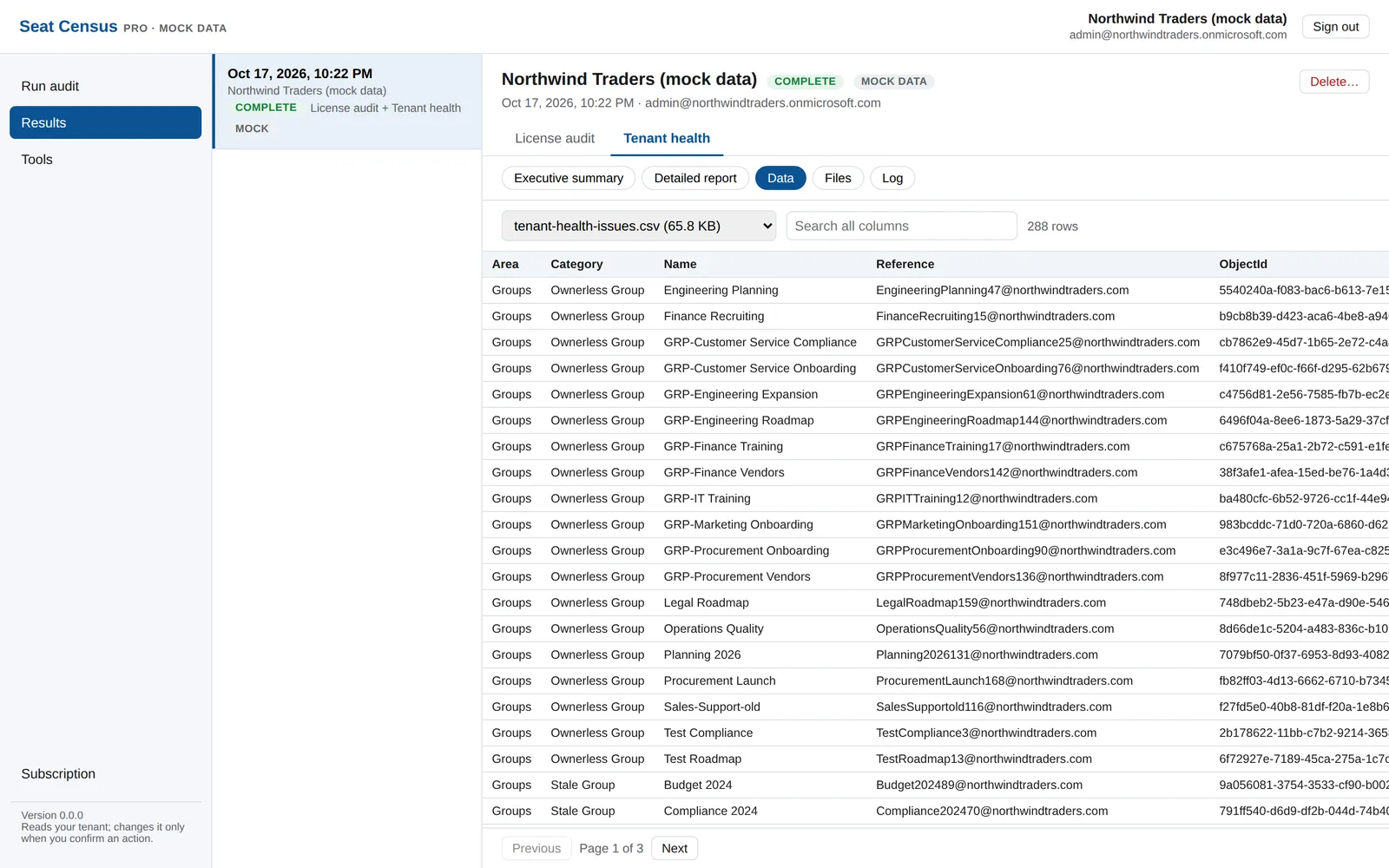Image resolution: width=1389 pixels, height=868 pixels.
Task: Open the Log view
Action: coord(892,178)
